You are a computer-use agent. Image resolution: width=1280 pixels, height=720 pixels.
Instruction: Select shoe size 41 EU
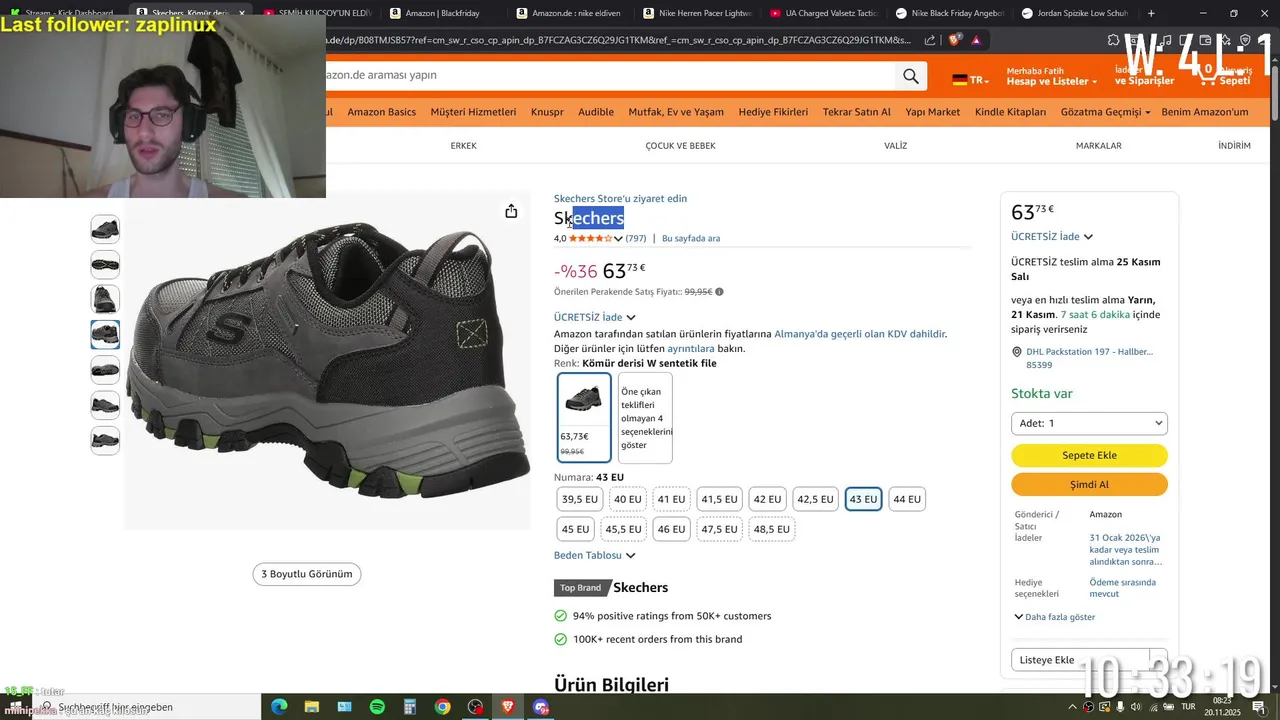point(672,499)
